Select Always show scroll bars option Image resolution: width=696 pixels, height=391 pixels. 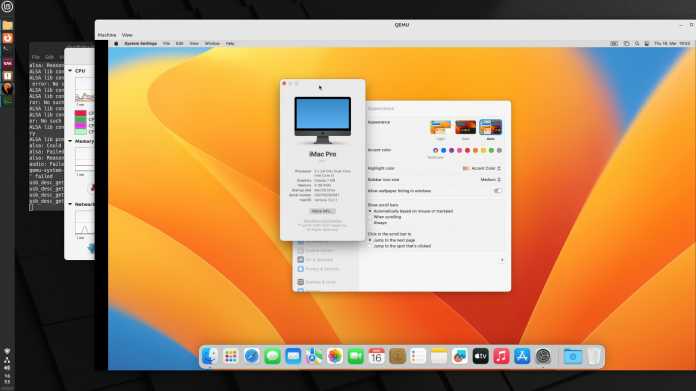377,223
